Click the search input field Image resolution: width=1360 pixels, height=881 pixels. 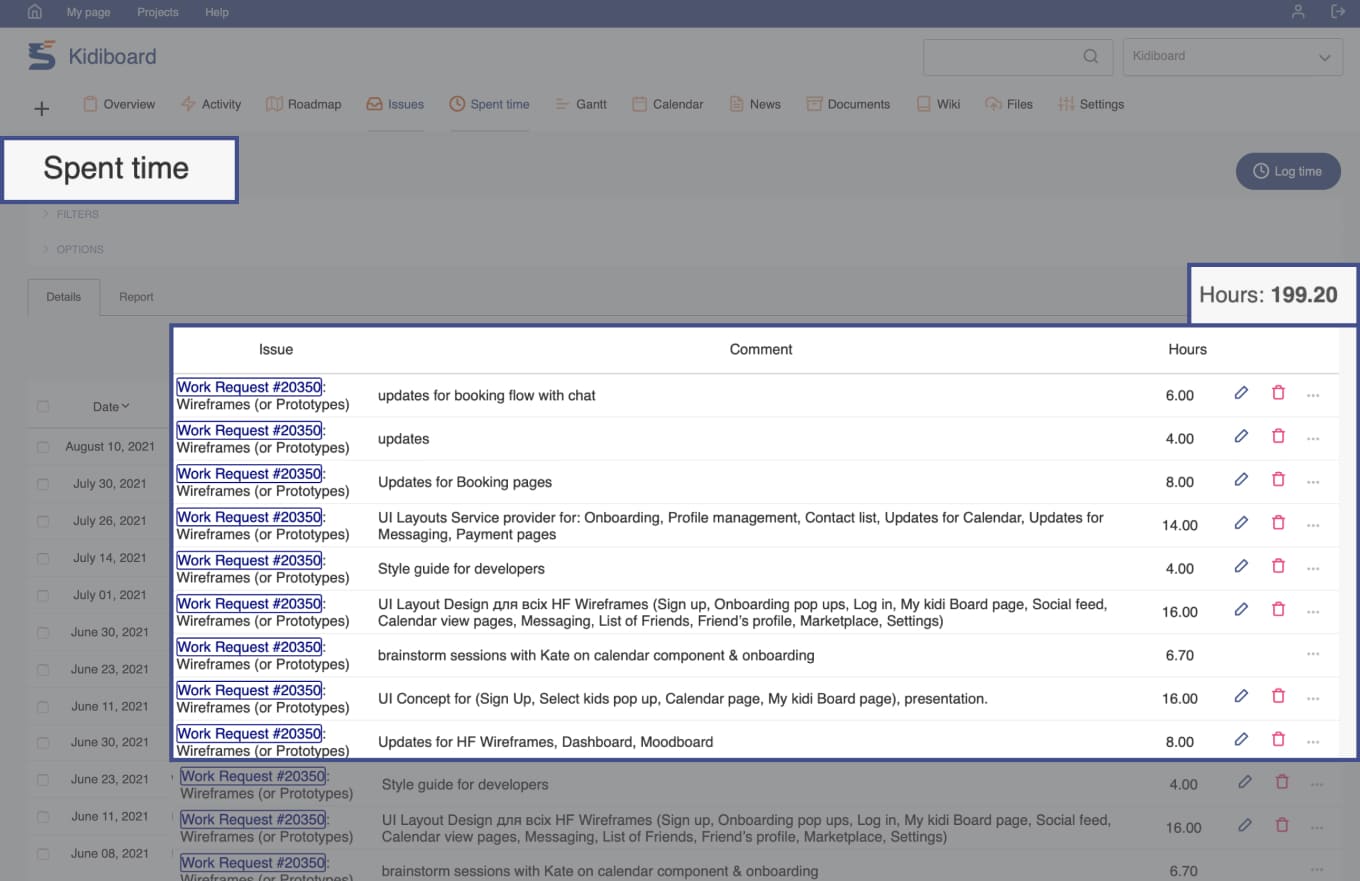pos(1000,57)
